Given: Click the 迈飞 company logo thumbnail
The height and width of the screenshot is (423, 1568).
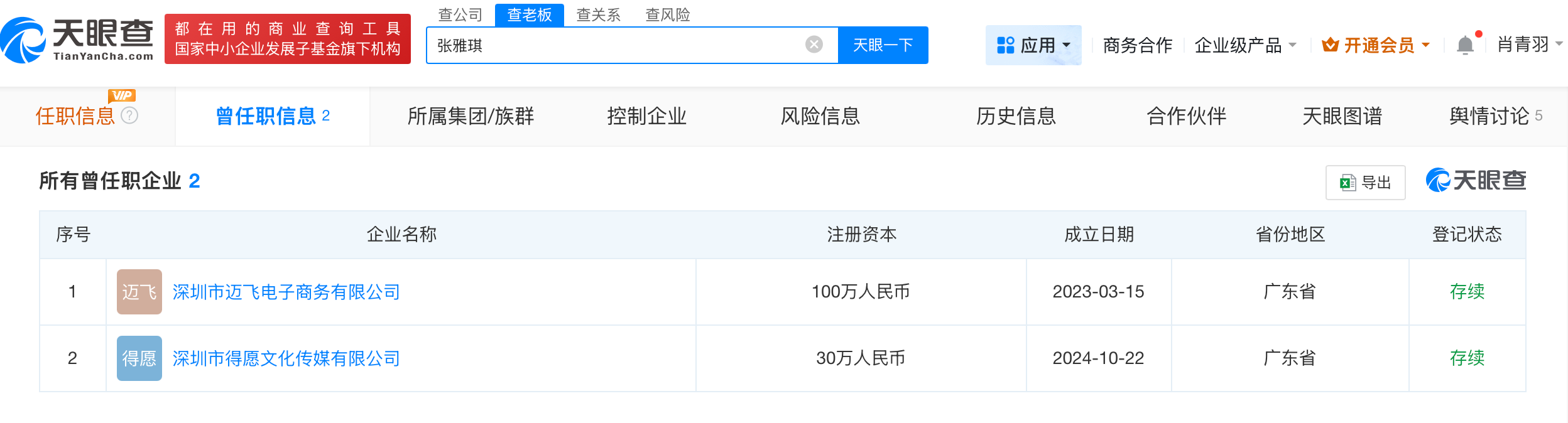Looking at the screenshot, I should [x=139, y=292].
